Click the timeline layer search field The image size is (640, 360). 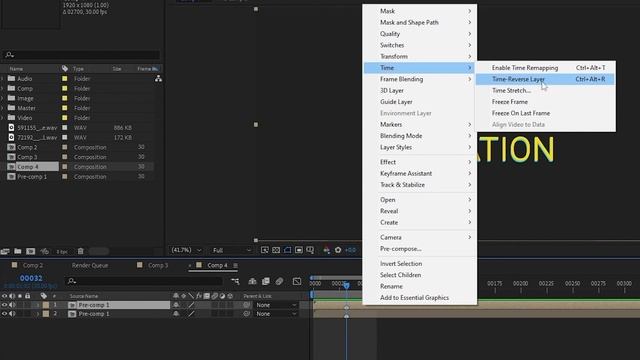144,281
